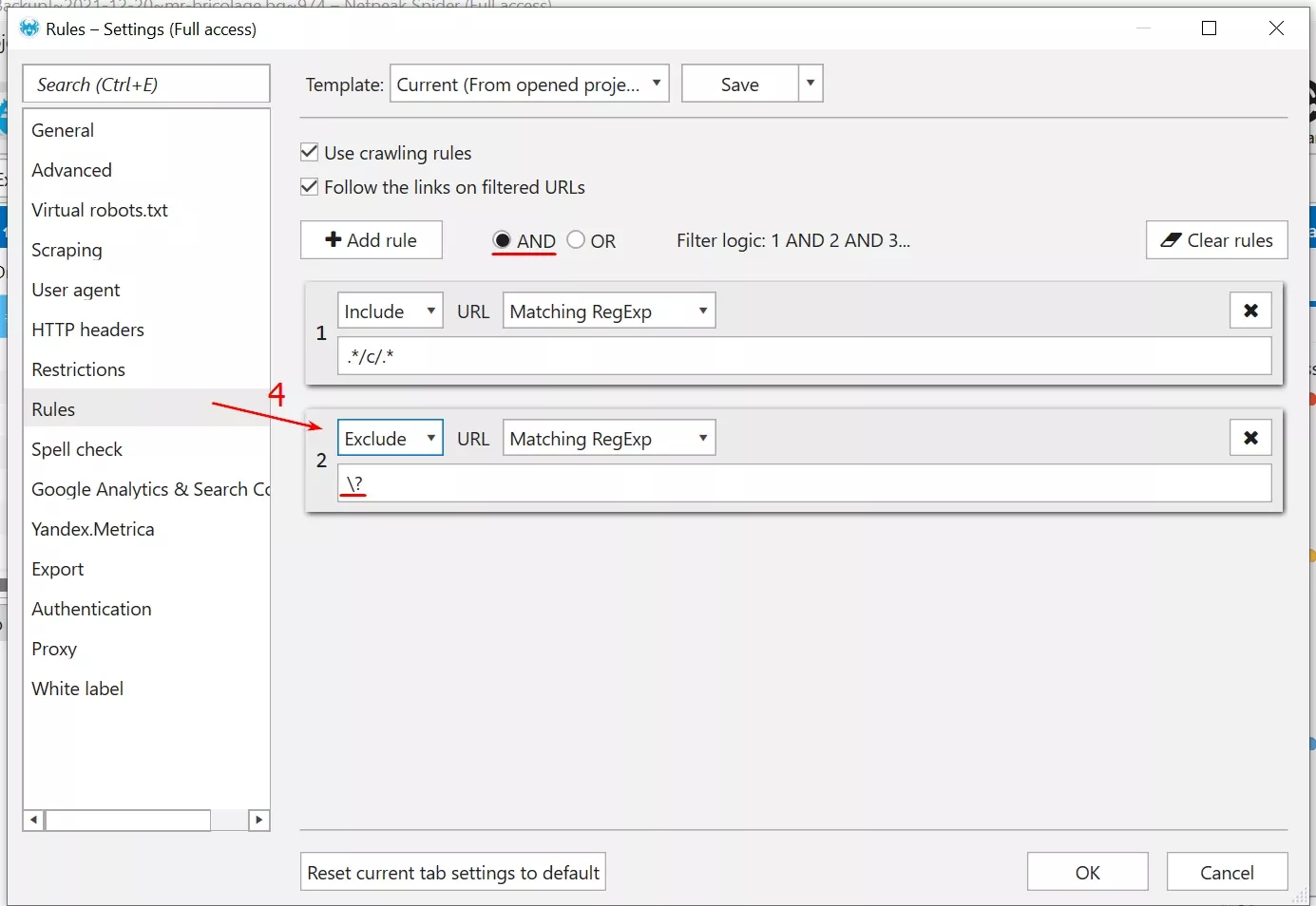The height and width of the screenshot is (906, 1316).
Task: Select the OR filter logic radio
Action: 576,240
